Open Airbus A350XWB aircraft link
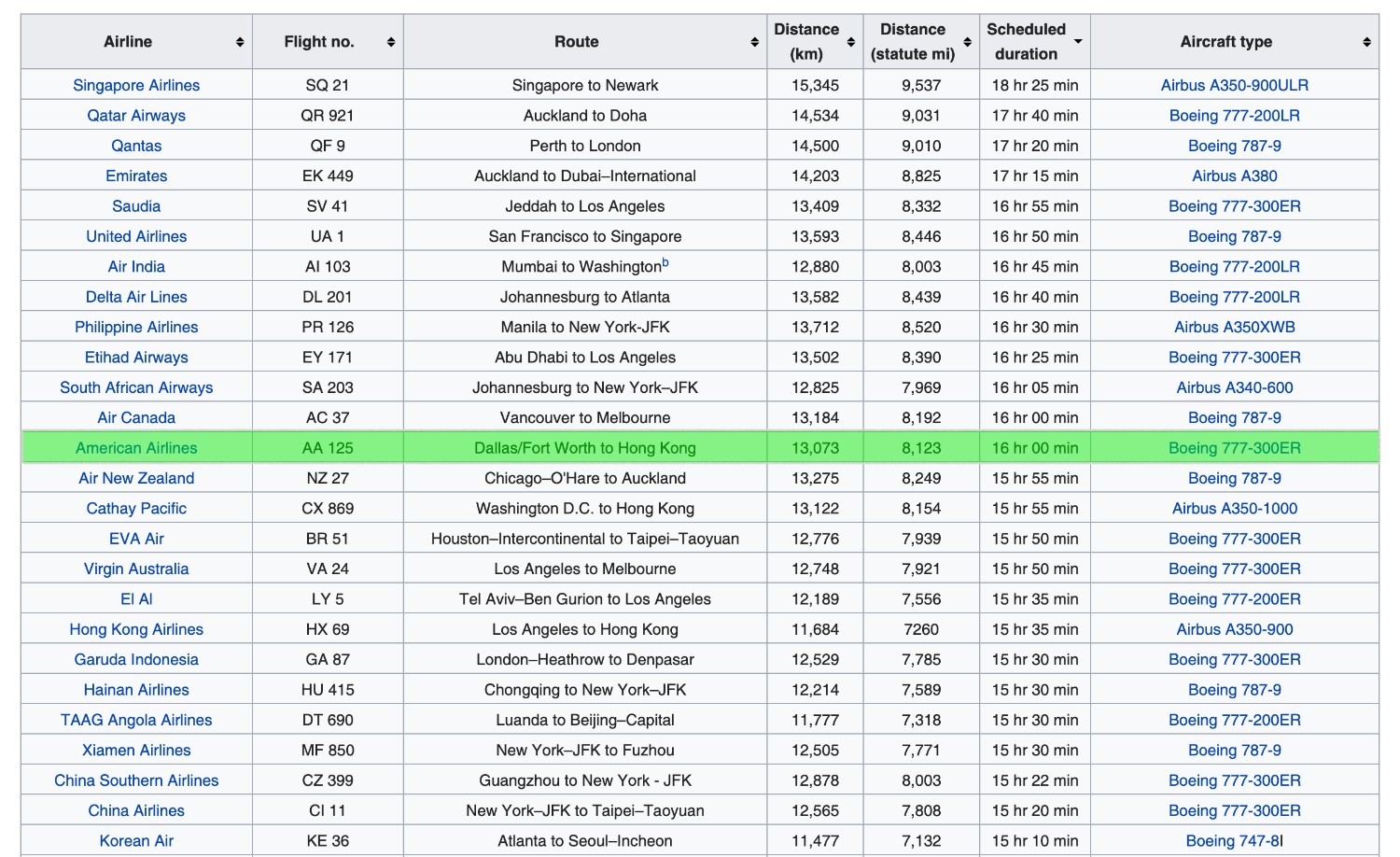1400x857 pixels. (1235, 327)
